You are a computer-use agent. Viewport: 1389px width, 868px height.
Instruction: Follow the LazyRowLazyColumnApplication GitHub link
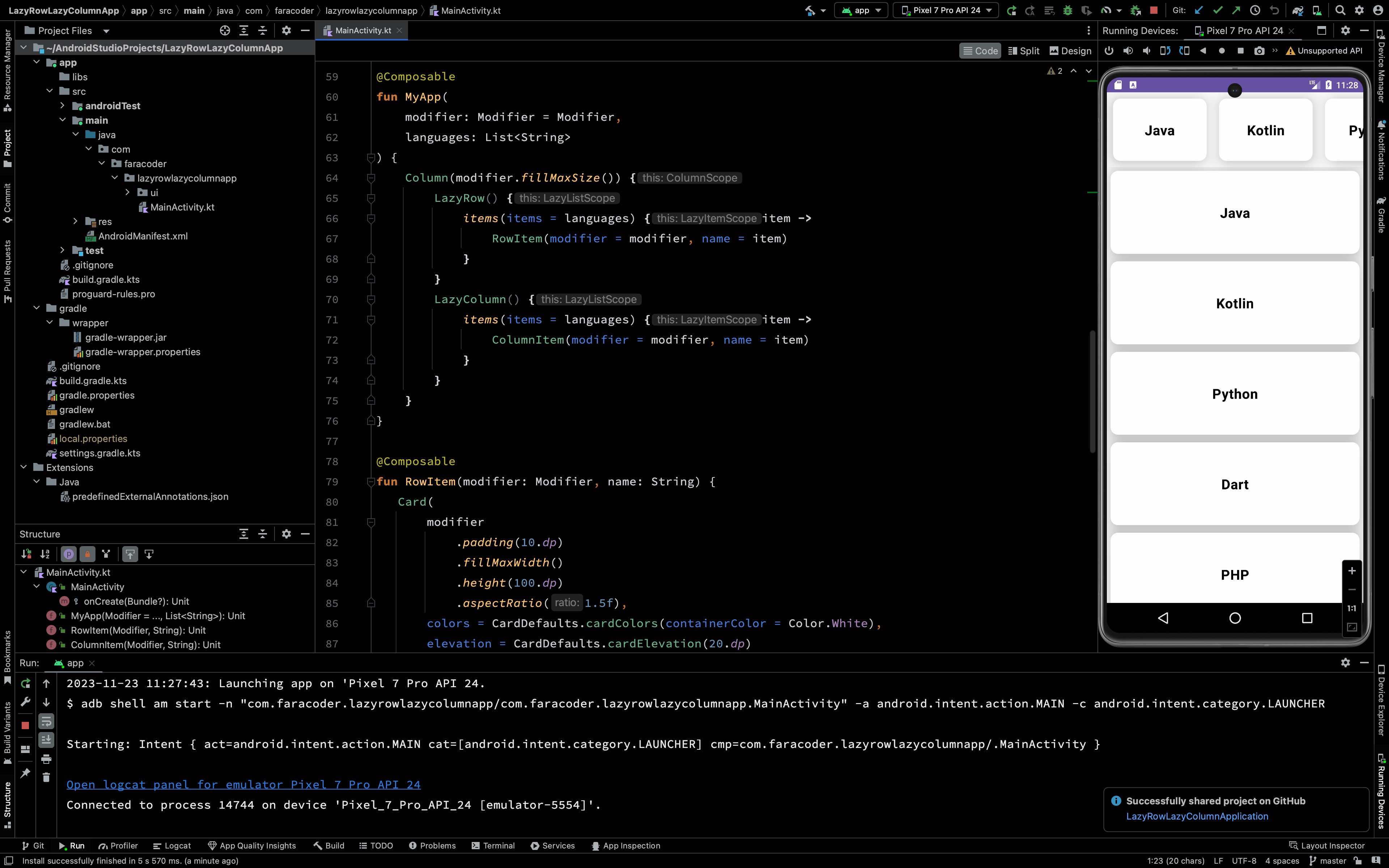click(x=1197, y=816)
